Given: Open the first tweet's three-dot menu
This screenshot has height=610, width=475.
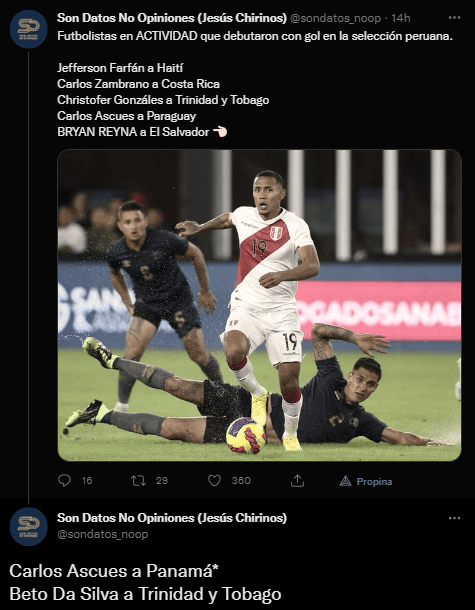Looking at the screenshot, I should 454,18.
